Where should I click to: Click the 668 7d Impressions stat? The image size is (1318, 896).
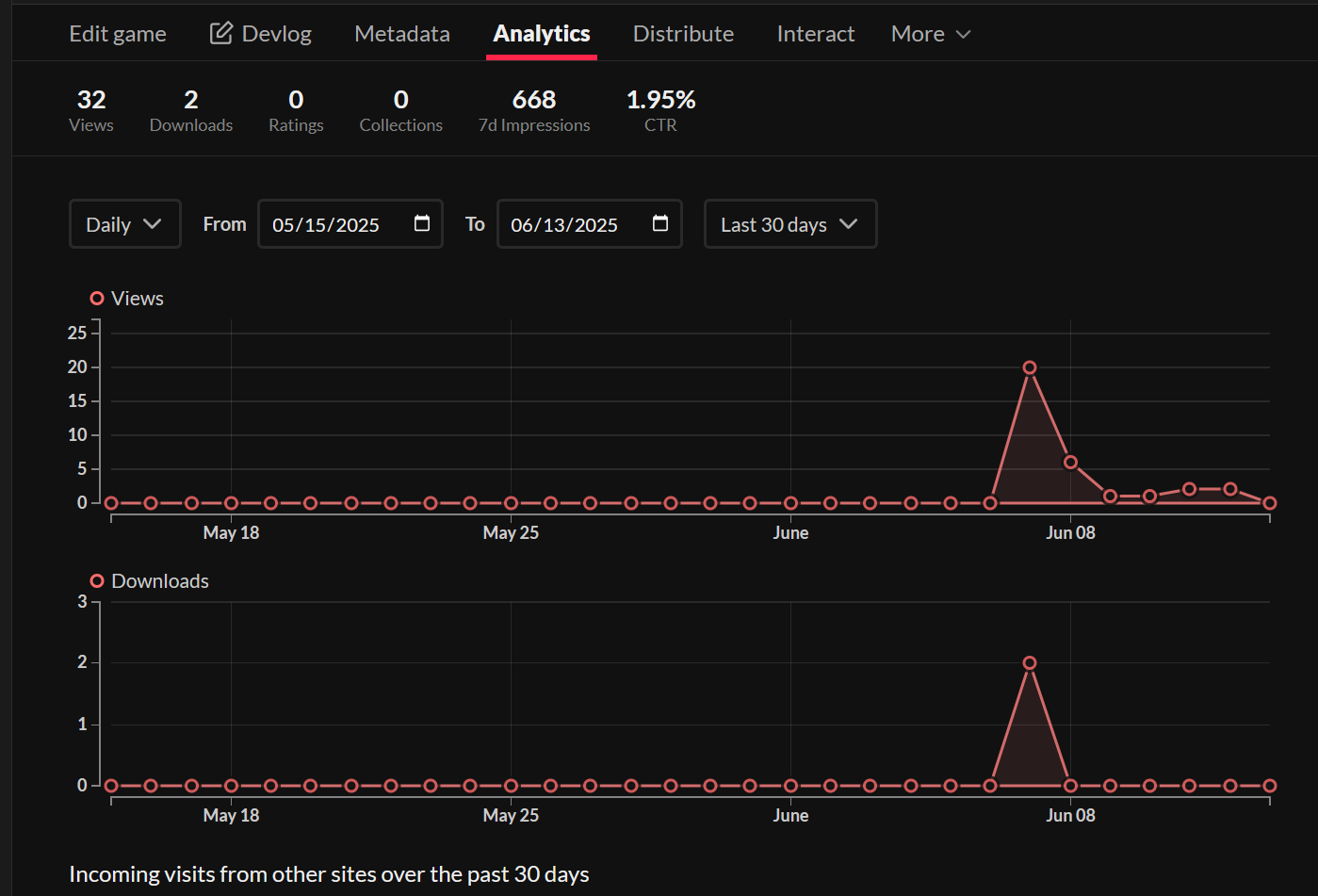pos(534,111)
